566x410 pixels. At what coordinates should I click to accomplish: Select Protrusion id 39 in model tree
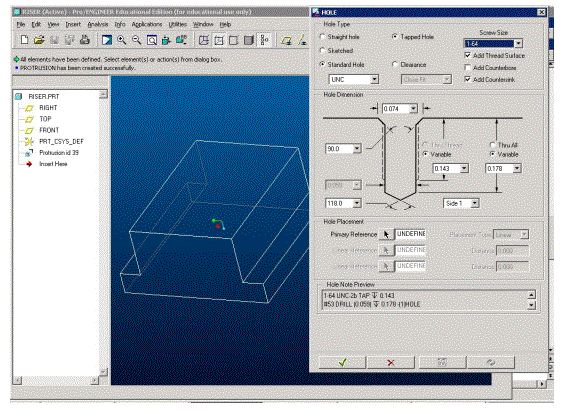click(59, 152)
